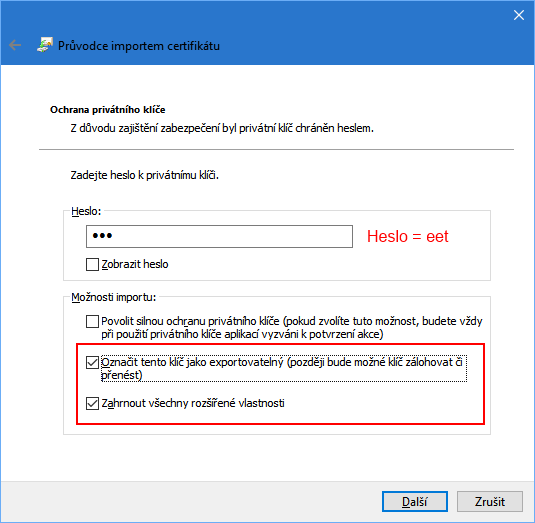Click the Zadejte heslo k privátnímu klíči text
Image resolution: width=535 pixels, height=523 pixels.
point(145,175)
